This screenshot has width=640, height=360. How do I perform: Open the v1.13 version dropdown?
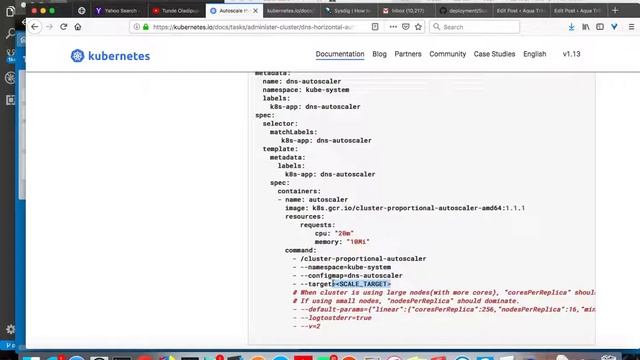coord(571,54)
